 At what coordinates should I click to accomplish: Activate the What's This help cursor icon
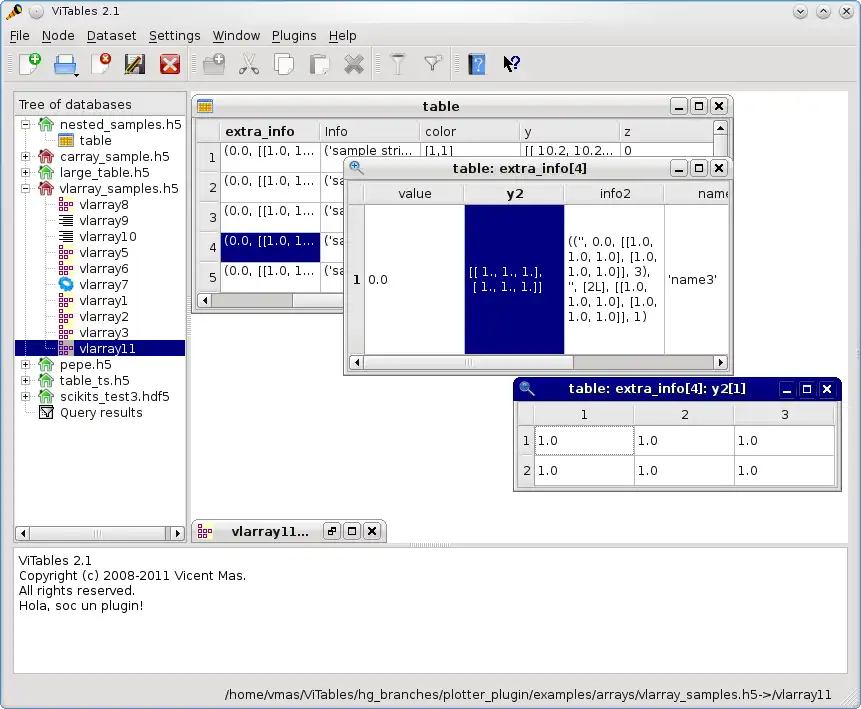(511, 65)
